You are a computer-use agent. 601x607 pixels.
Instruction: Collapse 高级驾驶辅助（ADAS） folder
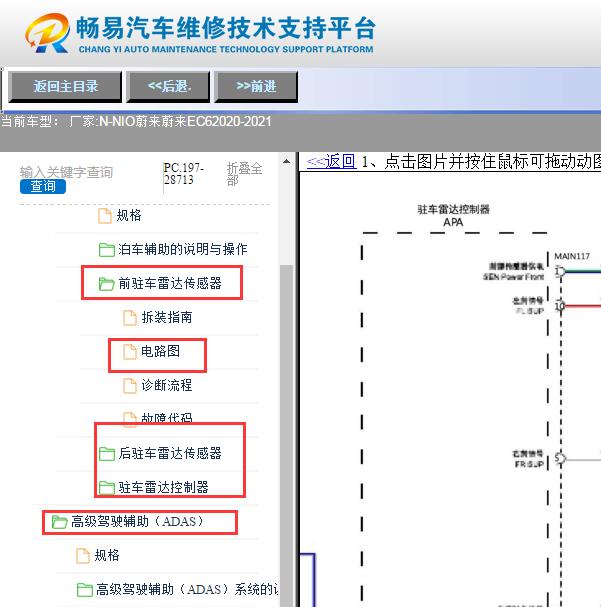pyautogui.click(x=137, y=521)
